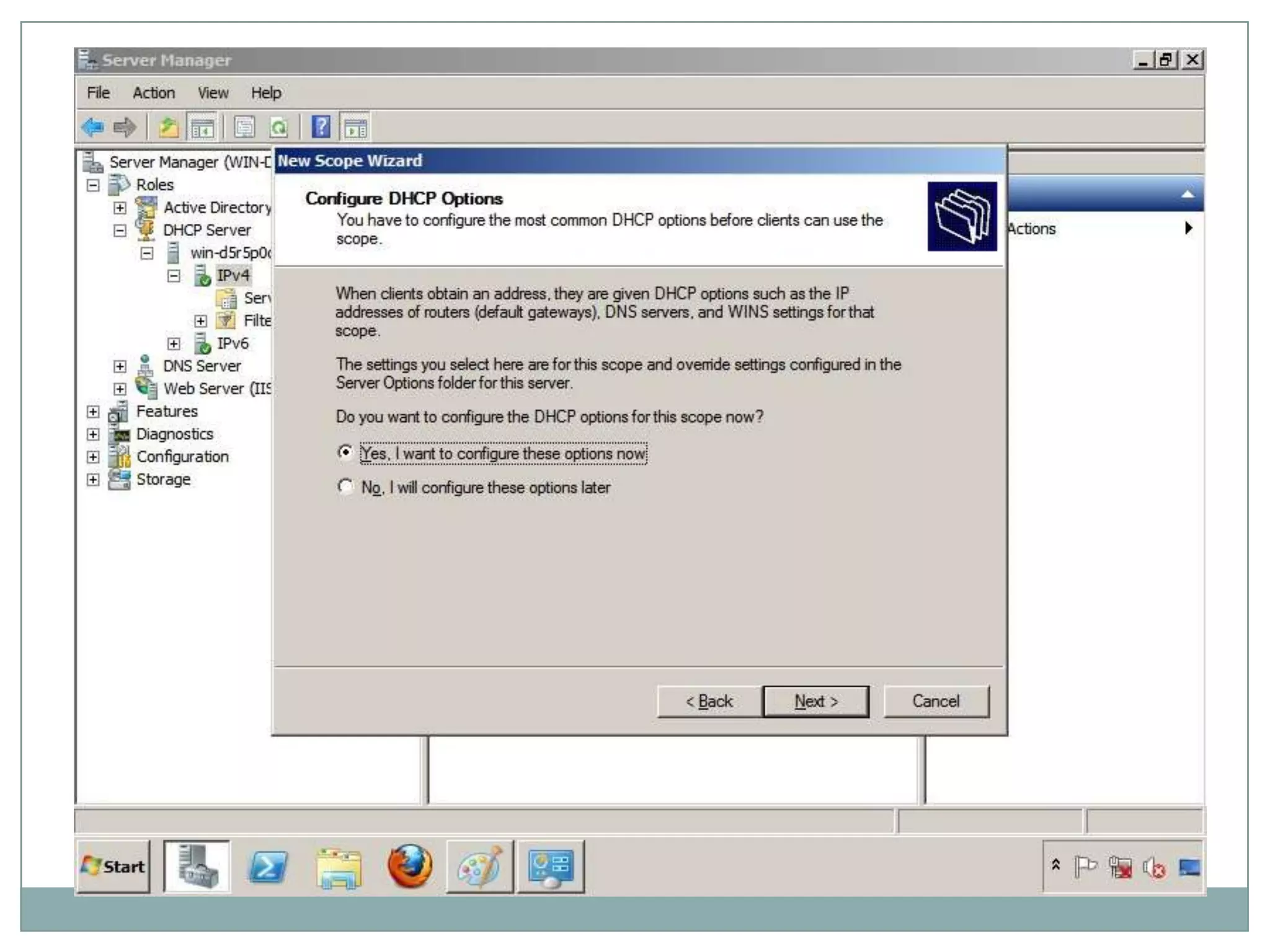The image size is (1270, 952).
Task: Launch PowerShell from the taskbar
Action: 267,866
